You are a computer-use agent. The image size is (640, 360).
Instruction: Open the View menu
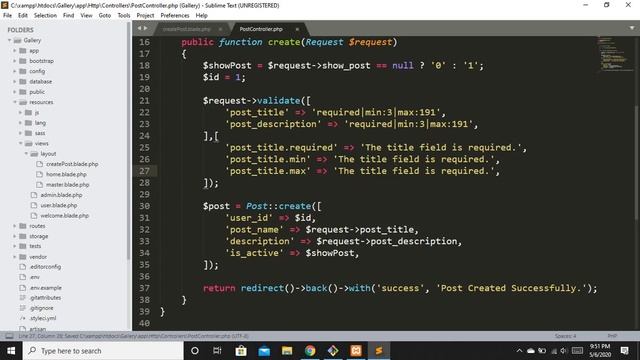86,15
